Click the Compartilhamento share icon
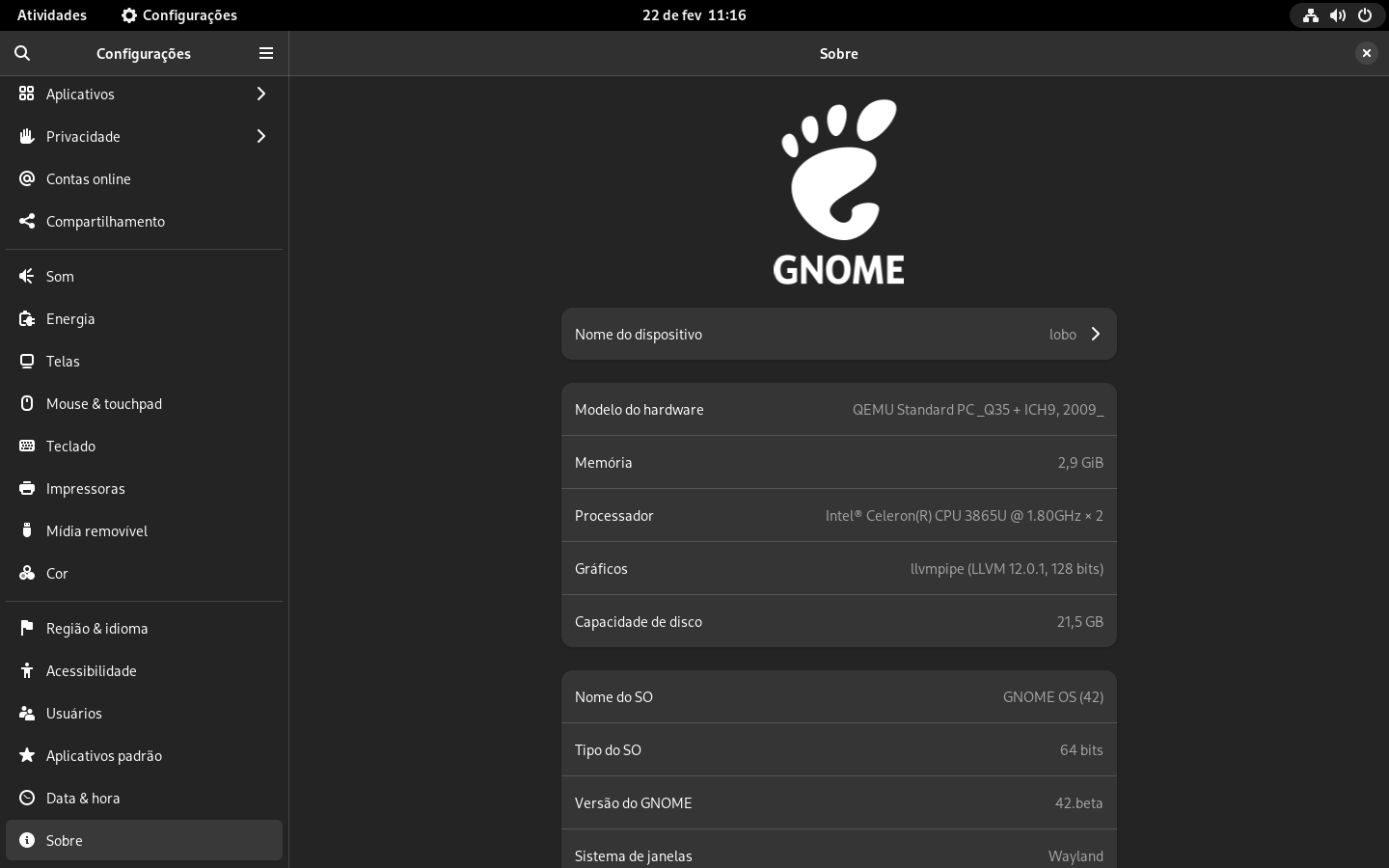This screenshot has width=1389, height=868. (x=27, y=221)
